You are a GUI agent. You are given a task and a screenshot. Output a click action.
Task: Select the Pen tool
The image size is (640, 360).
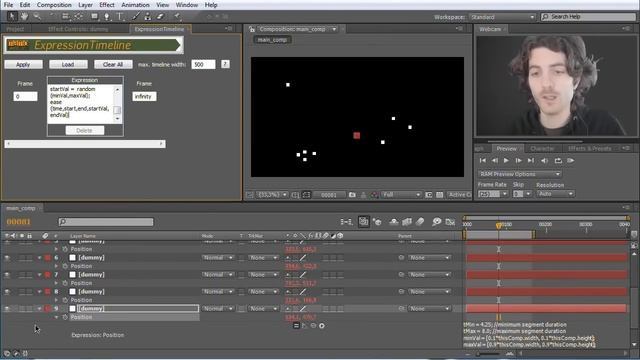coord(107,16)
